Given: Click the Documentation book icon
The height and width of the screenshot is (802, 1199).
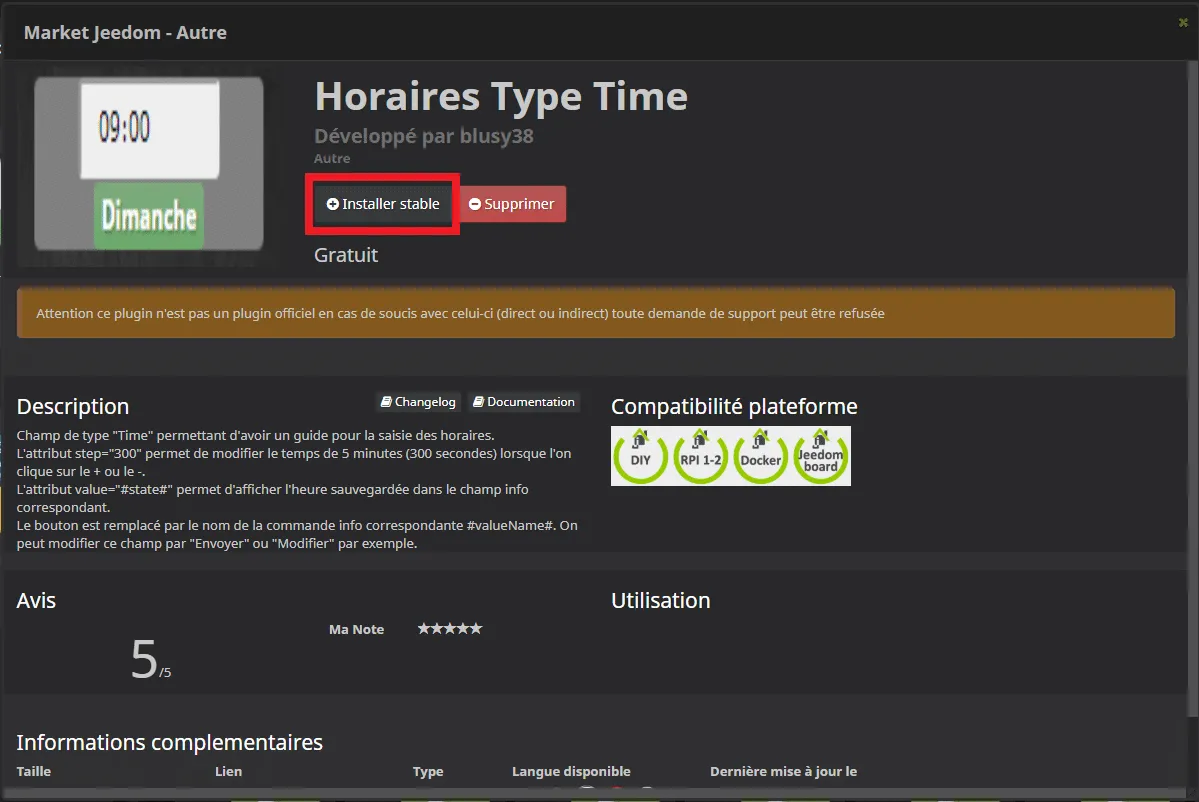Looking at the screenshot, I should pyautogui.click(x=478, y=402).
